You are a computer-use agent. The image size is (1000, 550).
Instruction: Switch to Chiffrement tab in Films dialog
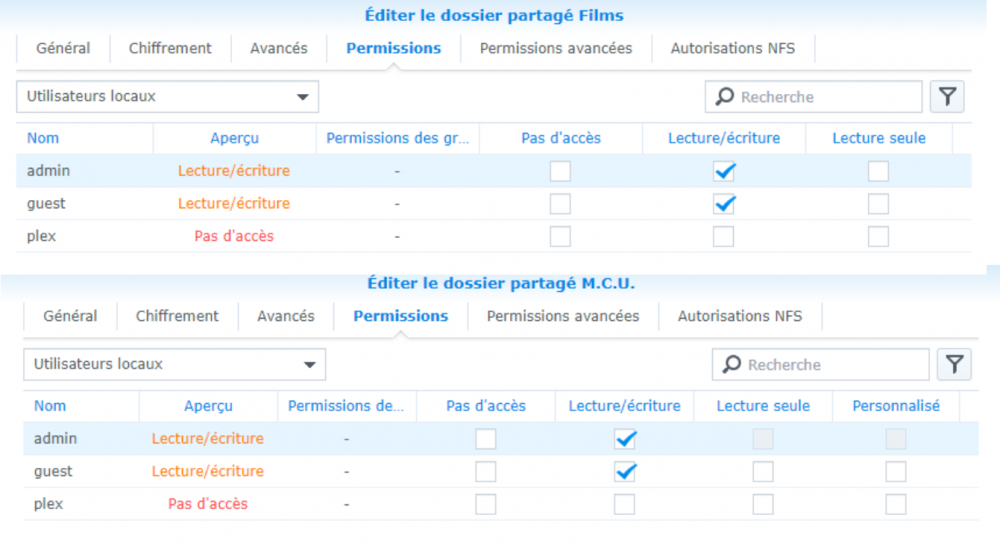(x=170, y=48)
